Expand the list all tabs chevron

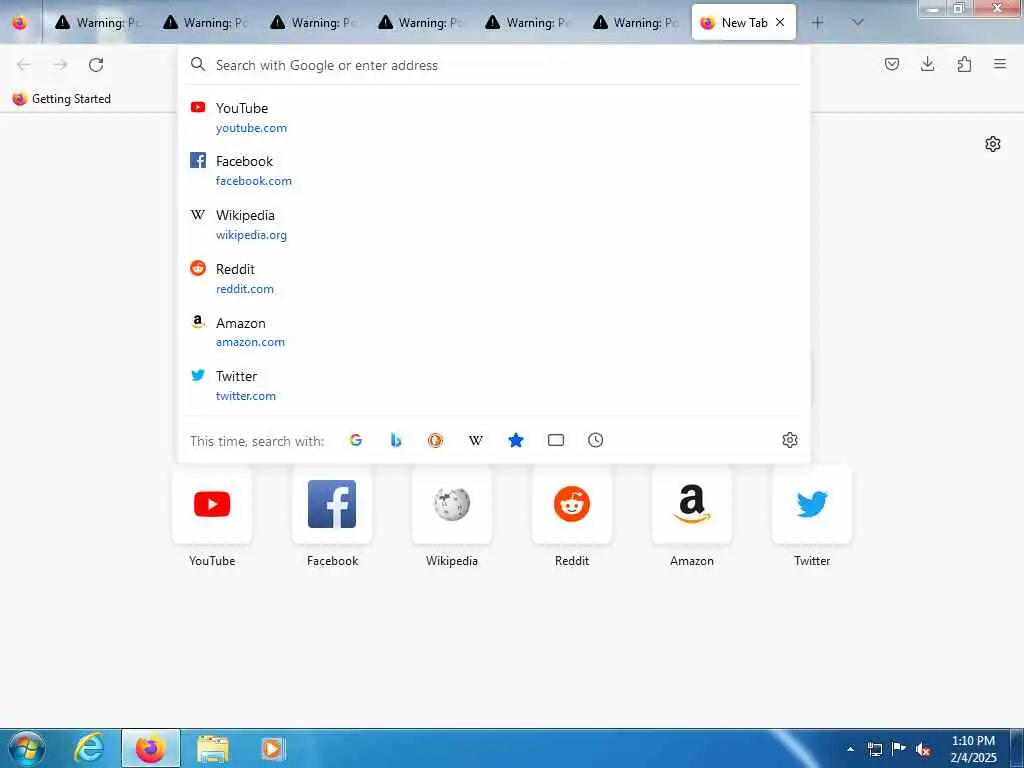pos(857,23)
